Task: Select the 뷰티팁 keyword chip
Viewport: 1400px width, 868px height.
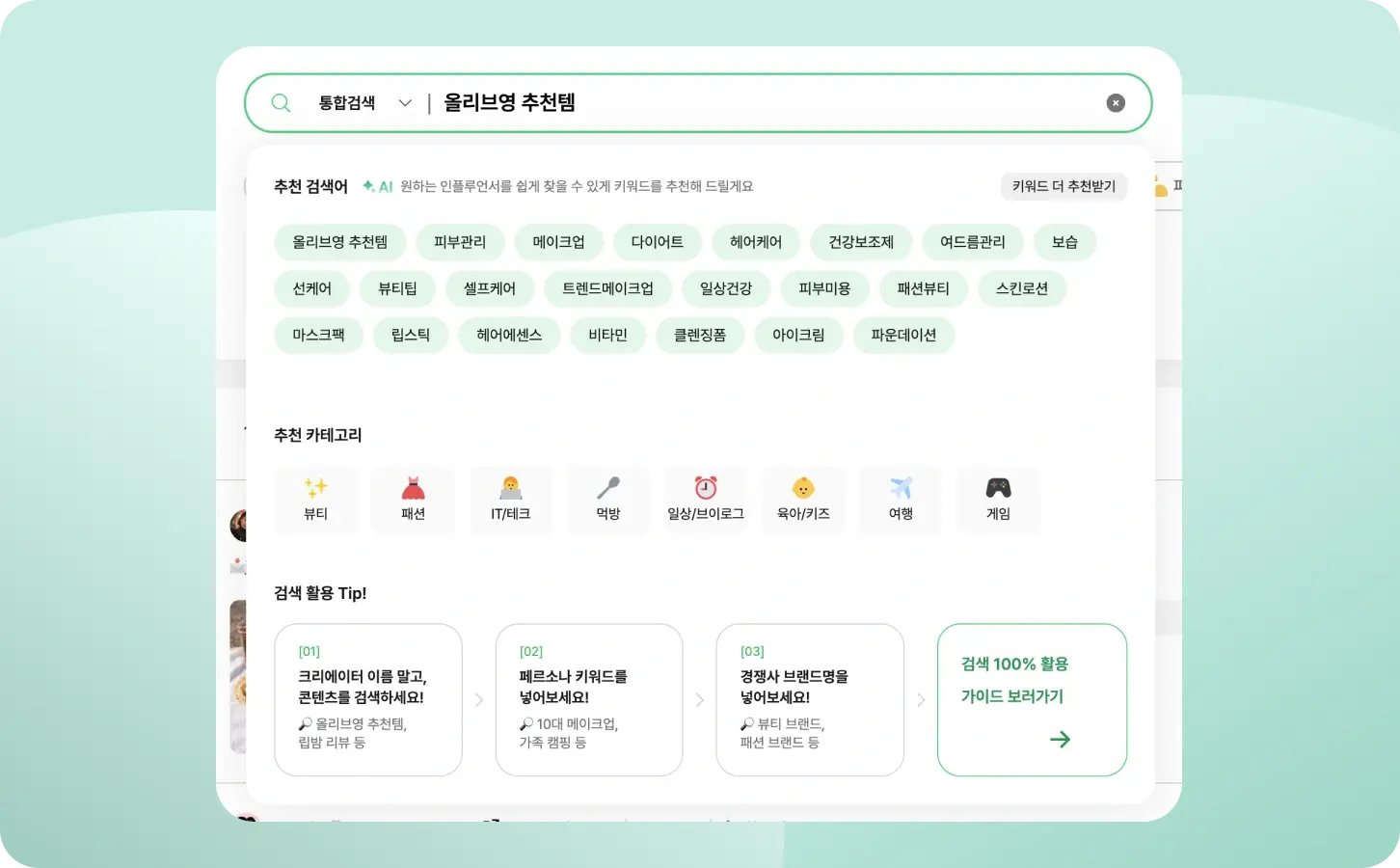Action: pyautogui.click(x=397, y=288)
